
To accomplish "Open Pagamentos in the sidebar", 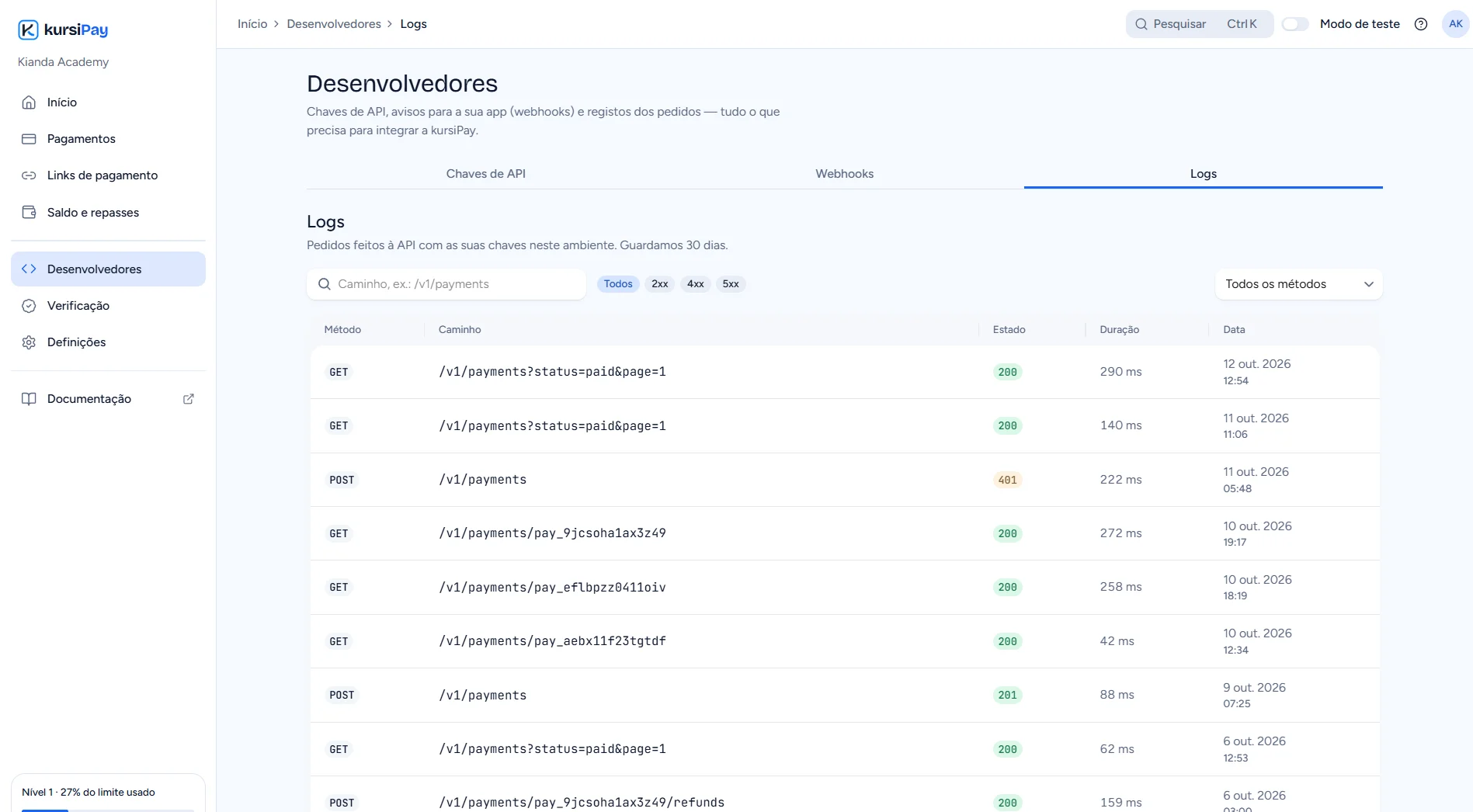I will pos(108,139).
